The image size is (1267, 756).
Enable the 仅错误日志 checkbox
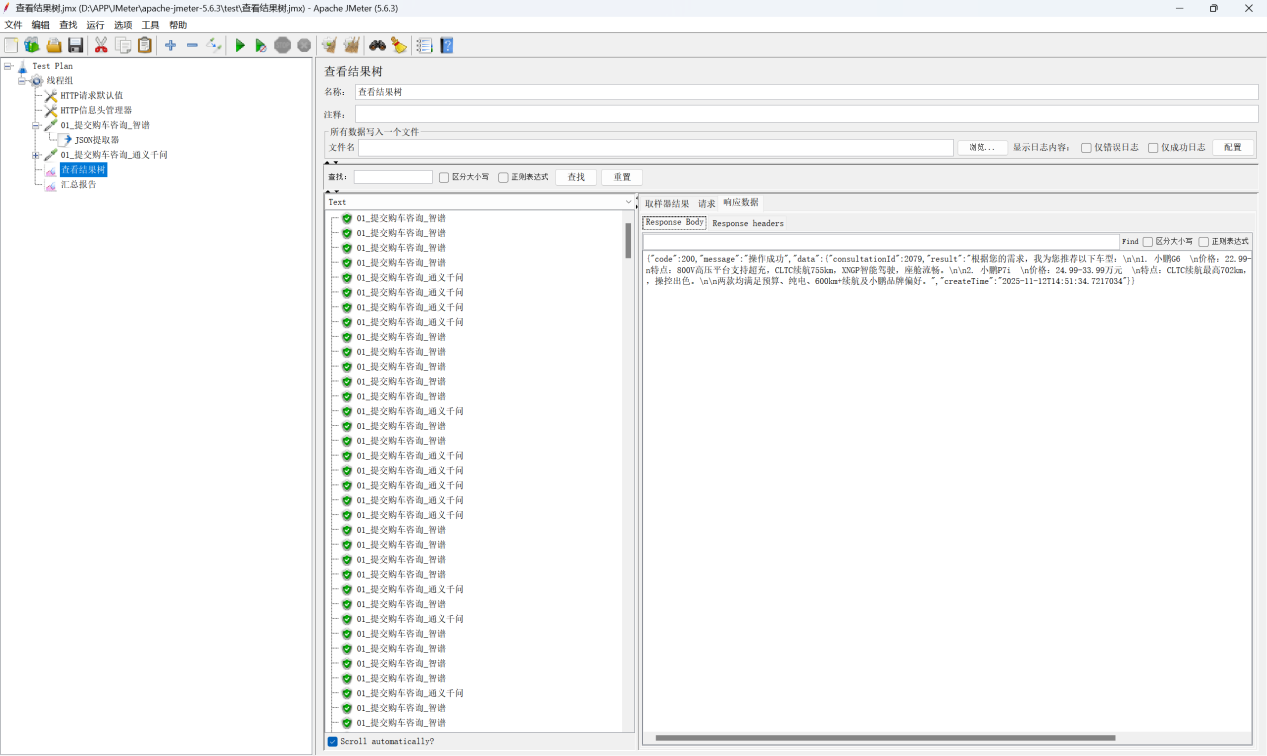pyautogui.click(x=1086, y=147)
